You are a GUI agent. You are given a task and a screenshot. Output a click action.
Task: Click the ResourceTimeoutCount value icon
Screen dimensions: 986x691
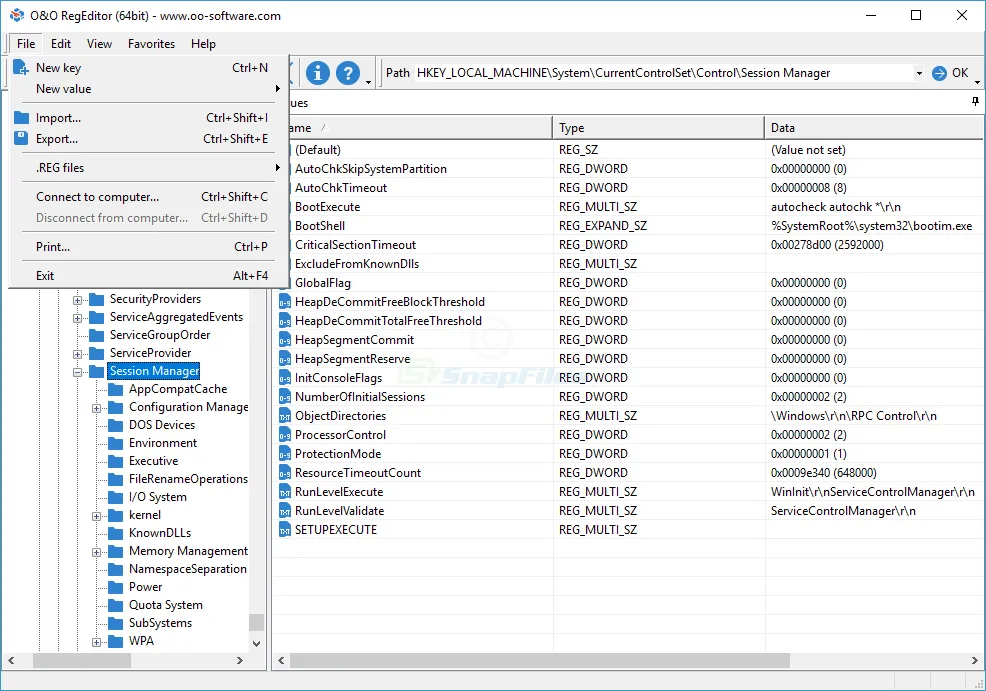point(285,473)
